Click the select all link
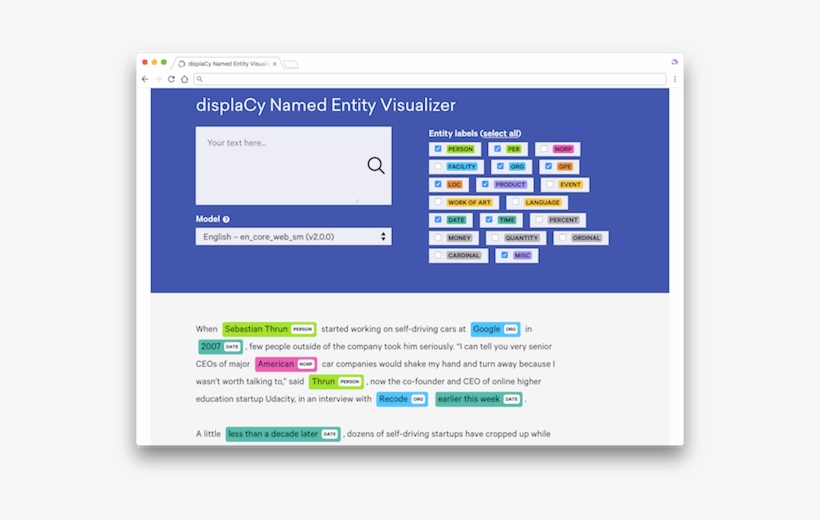820x520 pixels. coord(500,133)
